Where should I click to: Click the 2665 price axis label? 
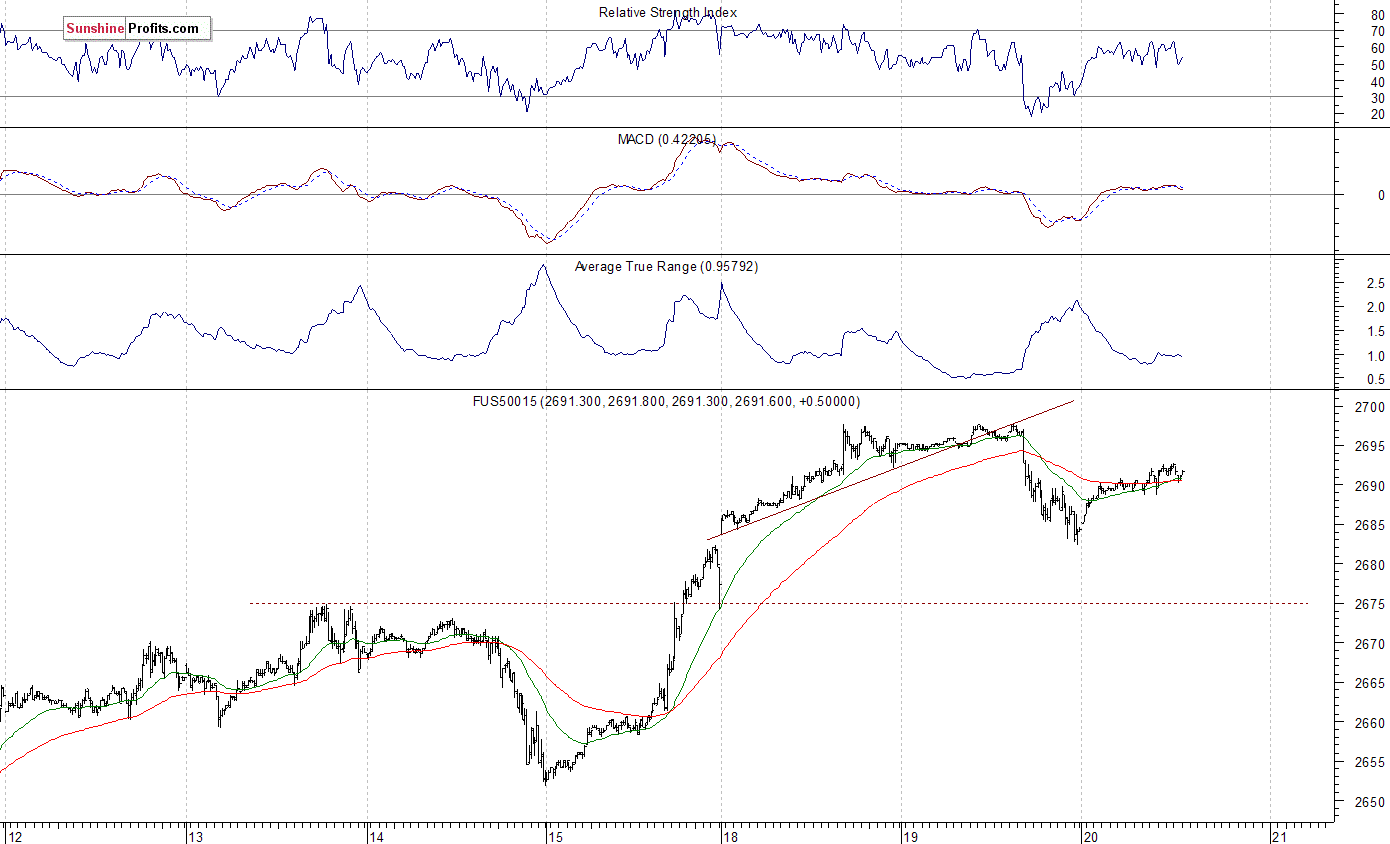coord(1371,684)
